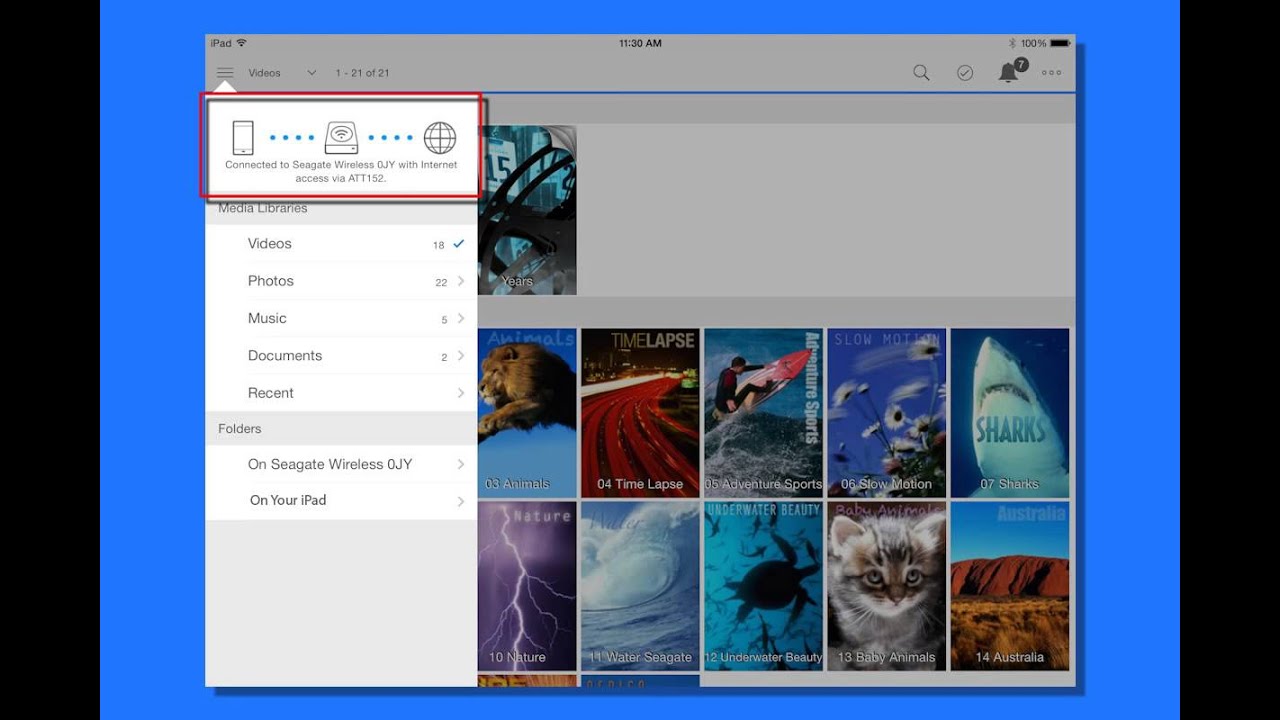
Task: Select Videos in Media Libraries
Action: pyautogui.click(x=341, y=244)
